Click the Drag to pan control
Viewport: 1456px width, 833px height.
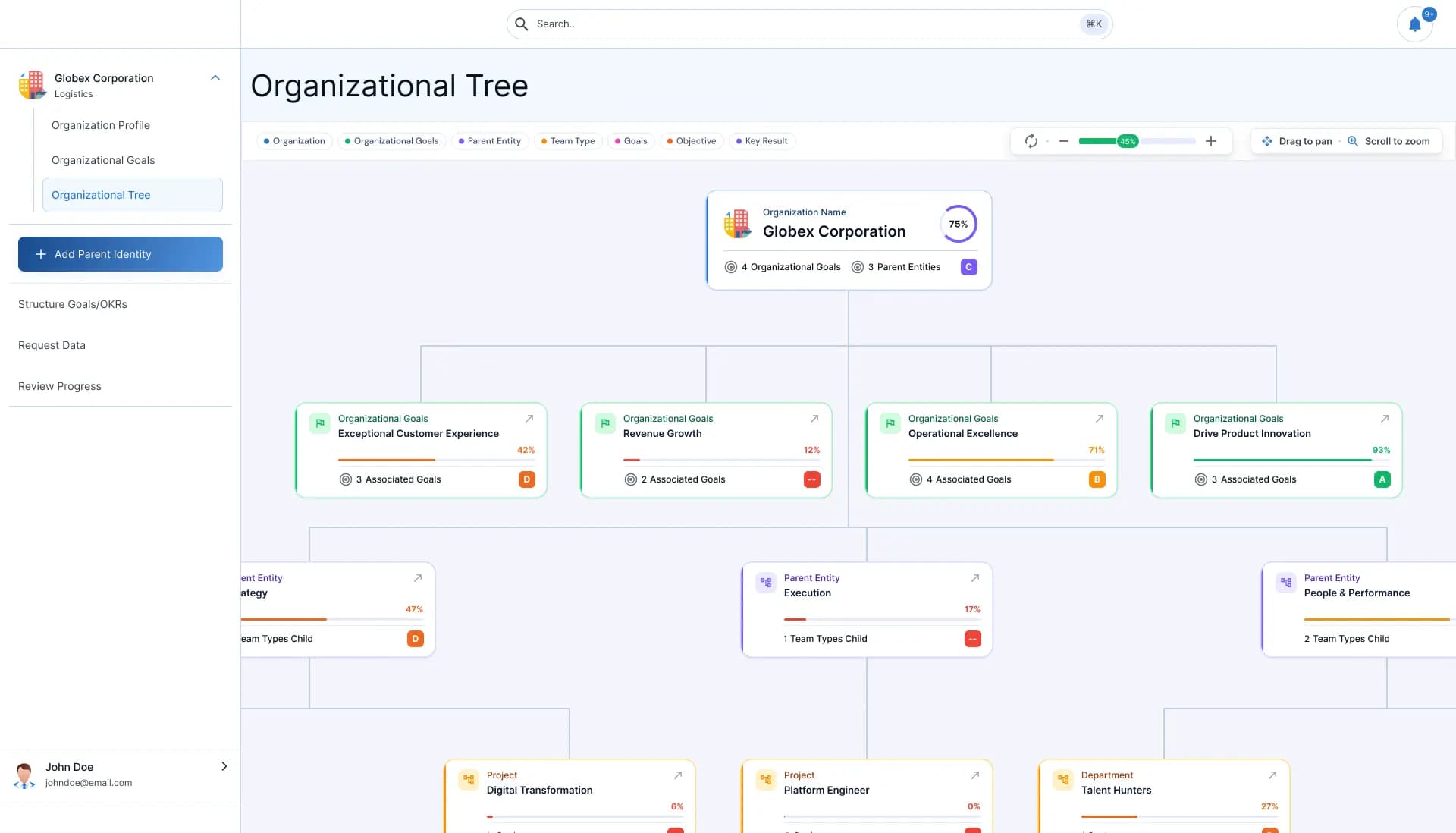(x=1297, y=141)
